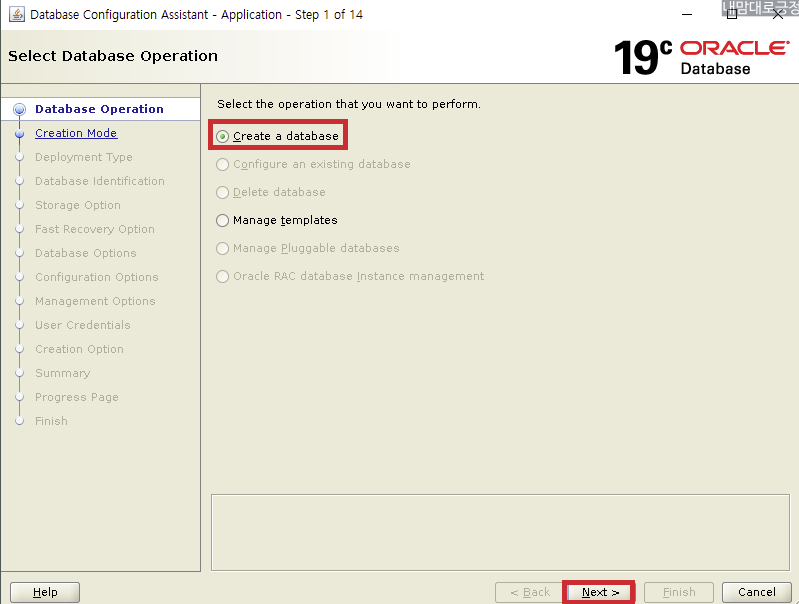This screenshot has width=799, height=604.
Task: Click the Oracle 19c Database logo
Action: point(702,57)
